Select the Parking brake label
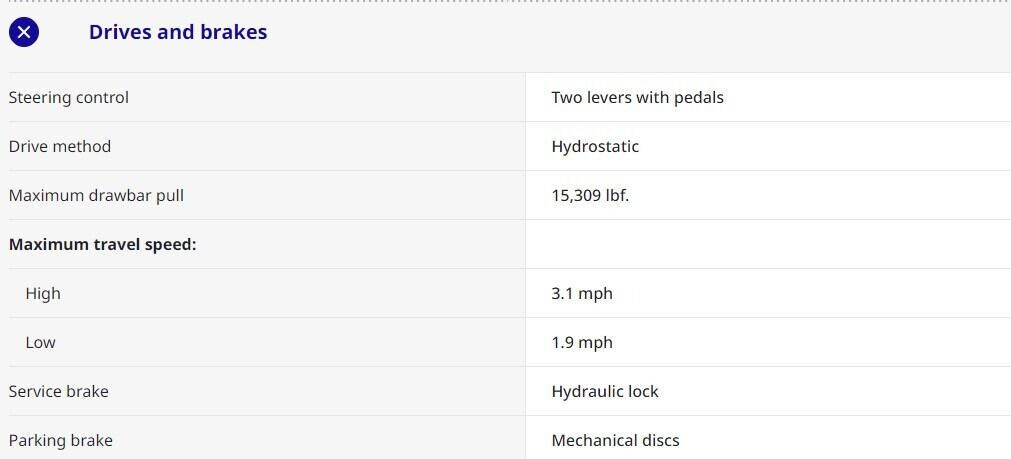The height and width of the screenshot is (459, 1011). coord(61,441)
